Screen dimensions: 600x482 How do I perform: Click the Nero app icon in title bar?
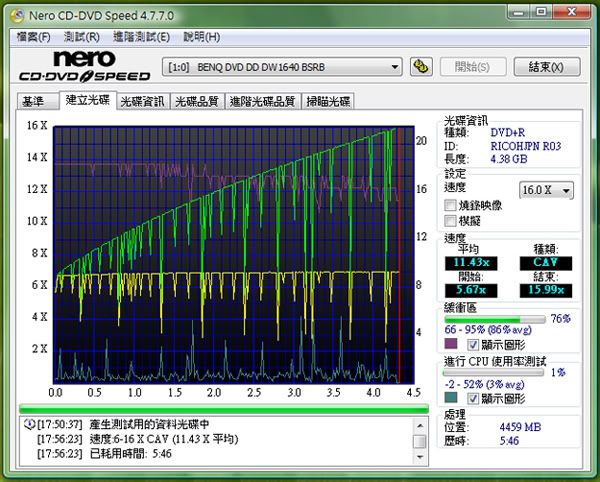pos(17,16)
